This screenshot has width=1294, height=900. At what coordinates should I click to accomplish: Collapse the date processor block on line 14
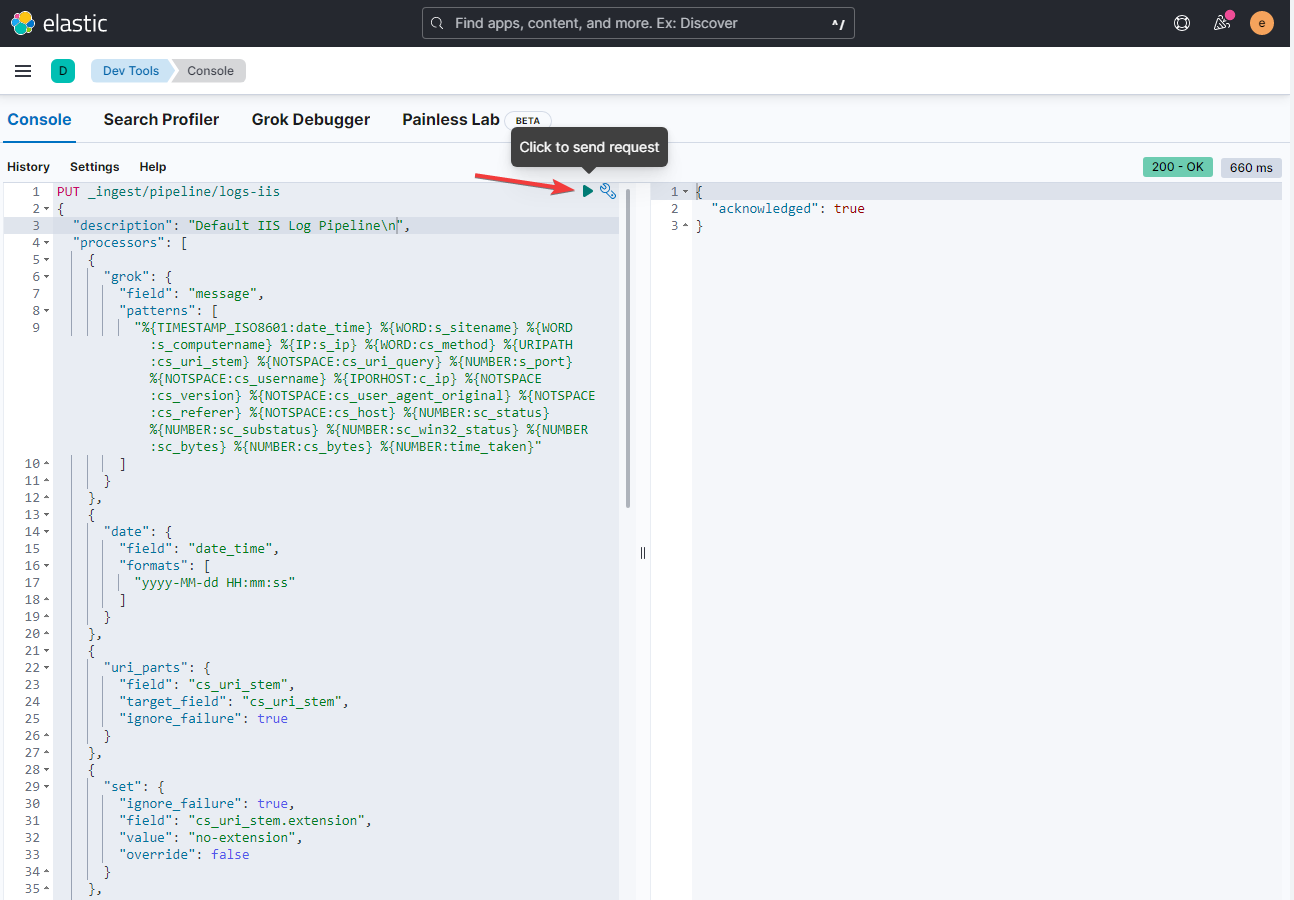tap(45, 531)
